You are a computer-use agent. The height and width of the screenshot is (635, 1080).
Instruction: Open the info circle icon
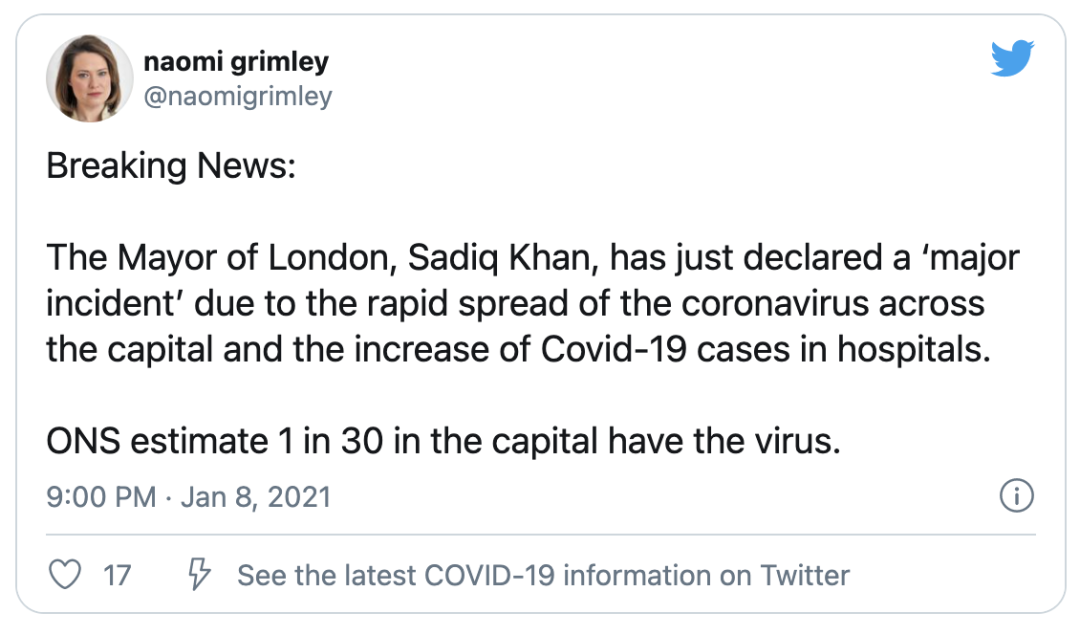pyautogui.click(x=1017, y=496)
